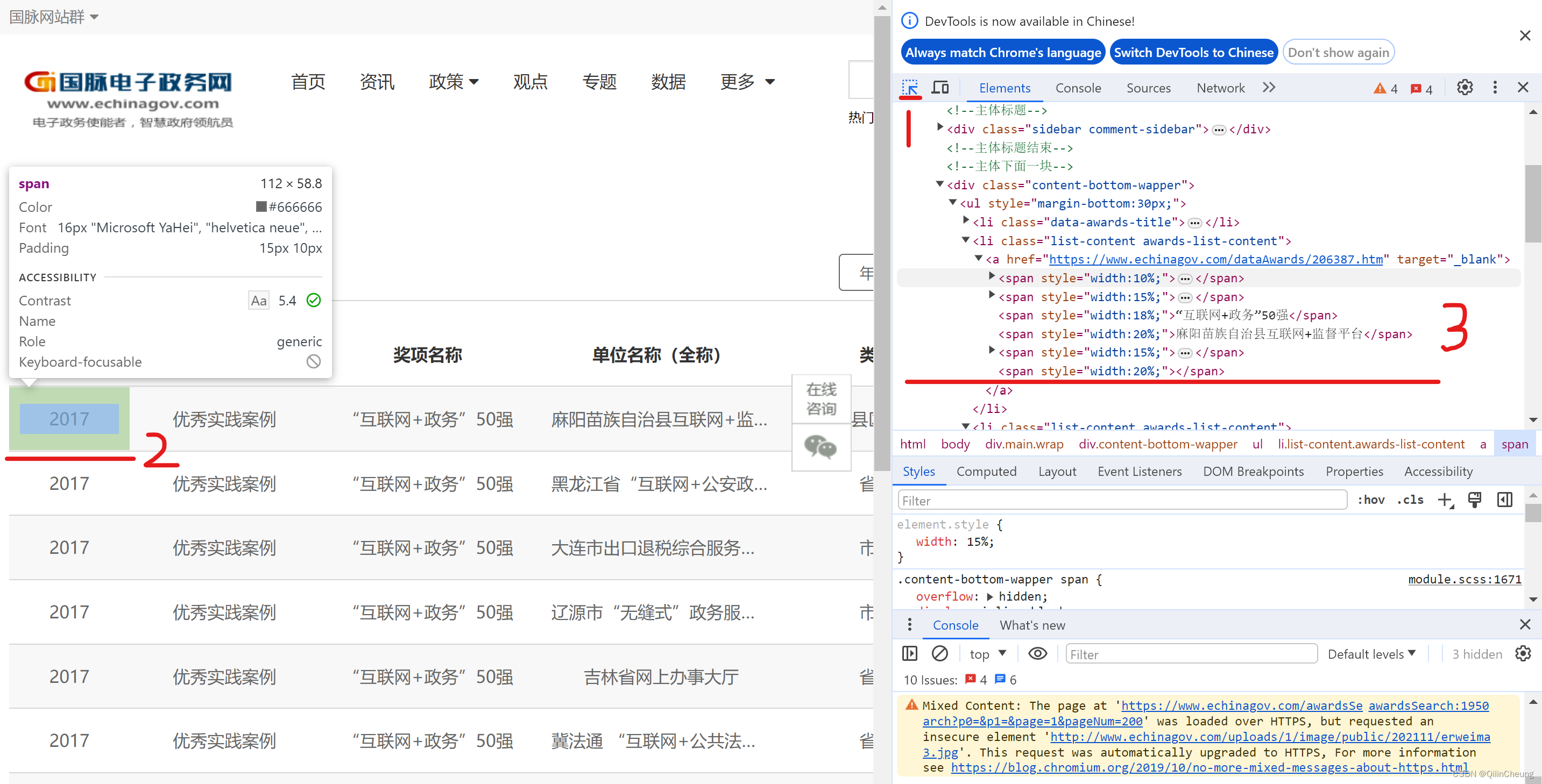Click the errors count badge in toolbar

pos(1421,89)
